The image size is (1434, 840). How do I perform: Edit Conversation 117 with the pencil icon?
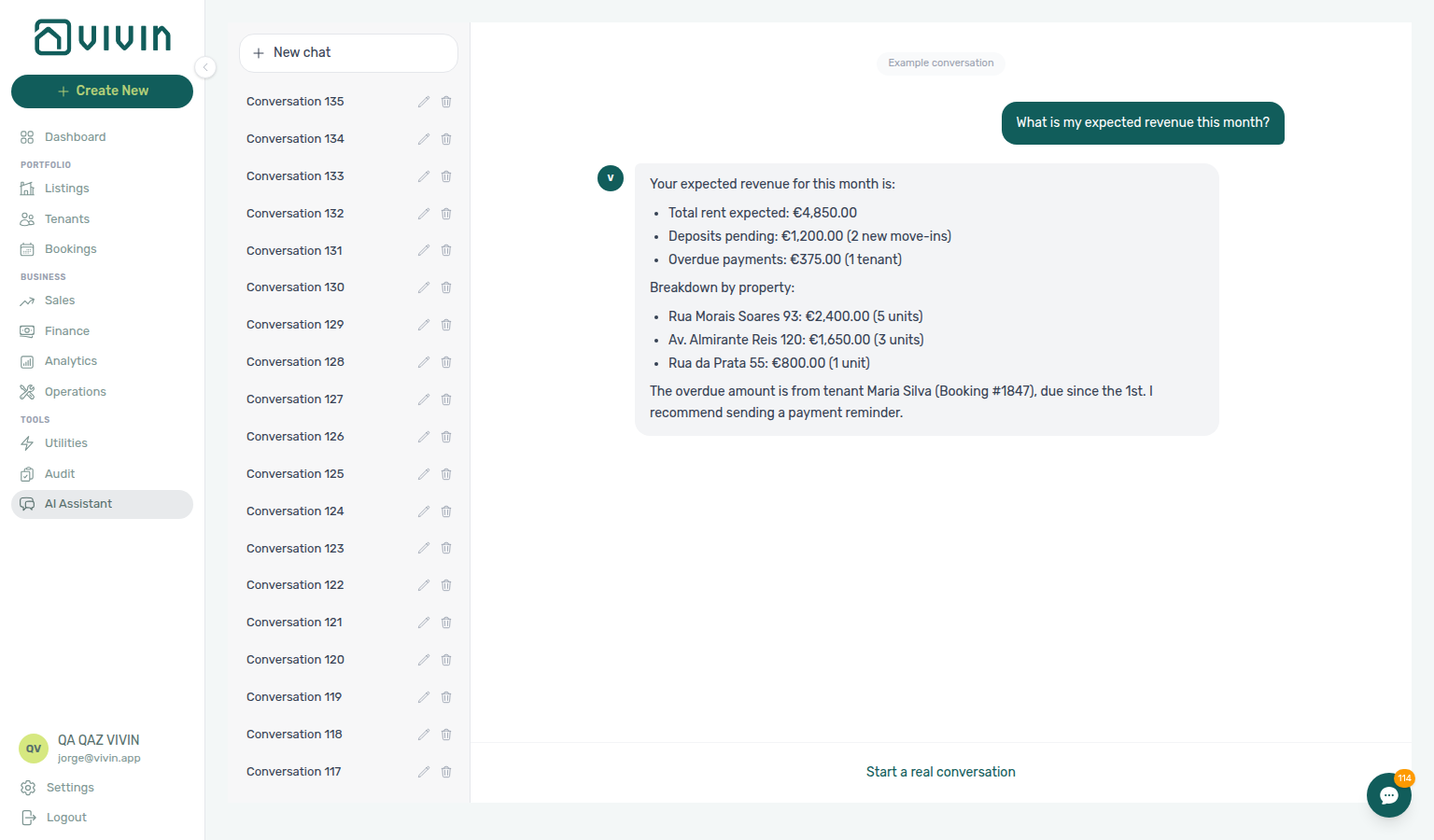pos(424,772)
